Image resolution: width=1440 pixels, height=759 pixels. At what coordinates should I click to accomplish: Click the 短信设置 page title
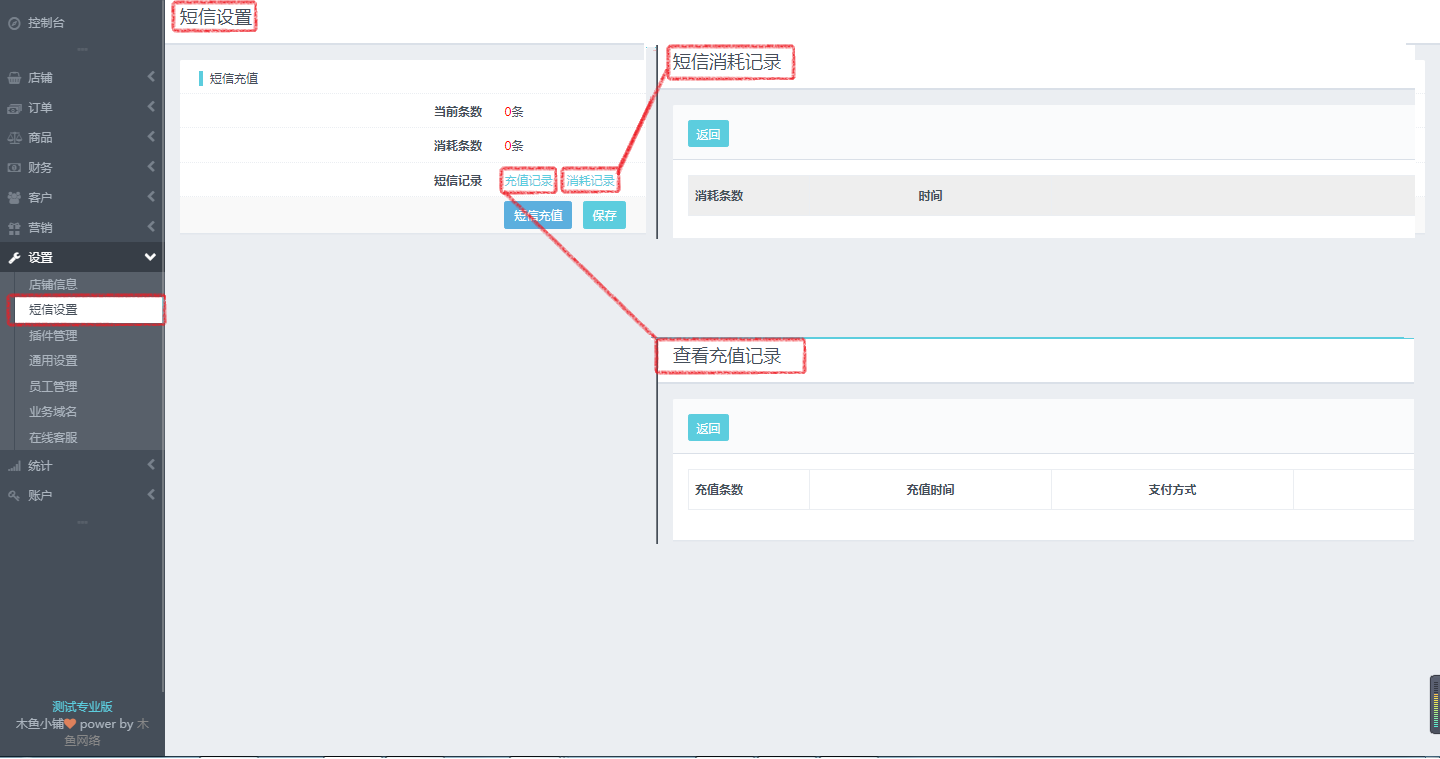tap(216, 16)
